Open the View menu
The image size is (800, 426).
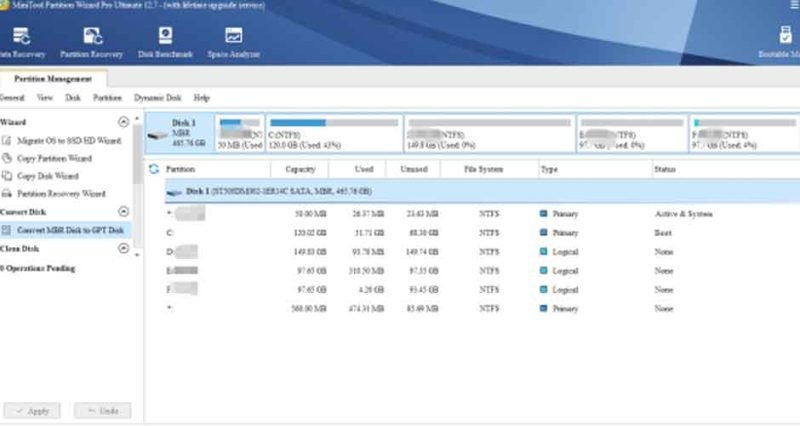pyautogui.click(x=44, y=97)
